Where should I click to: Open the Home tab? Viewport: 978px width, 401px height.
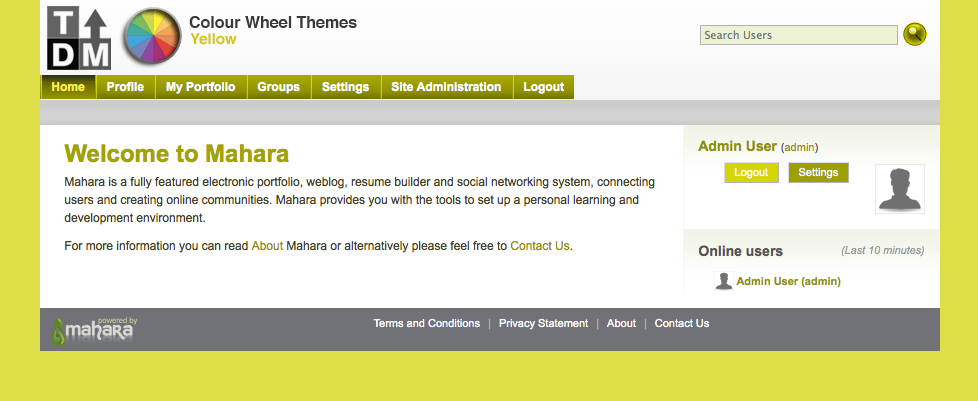click(68, 87)
